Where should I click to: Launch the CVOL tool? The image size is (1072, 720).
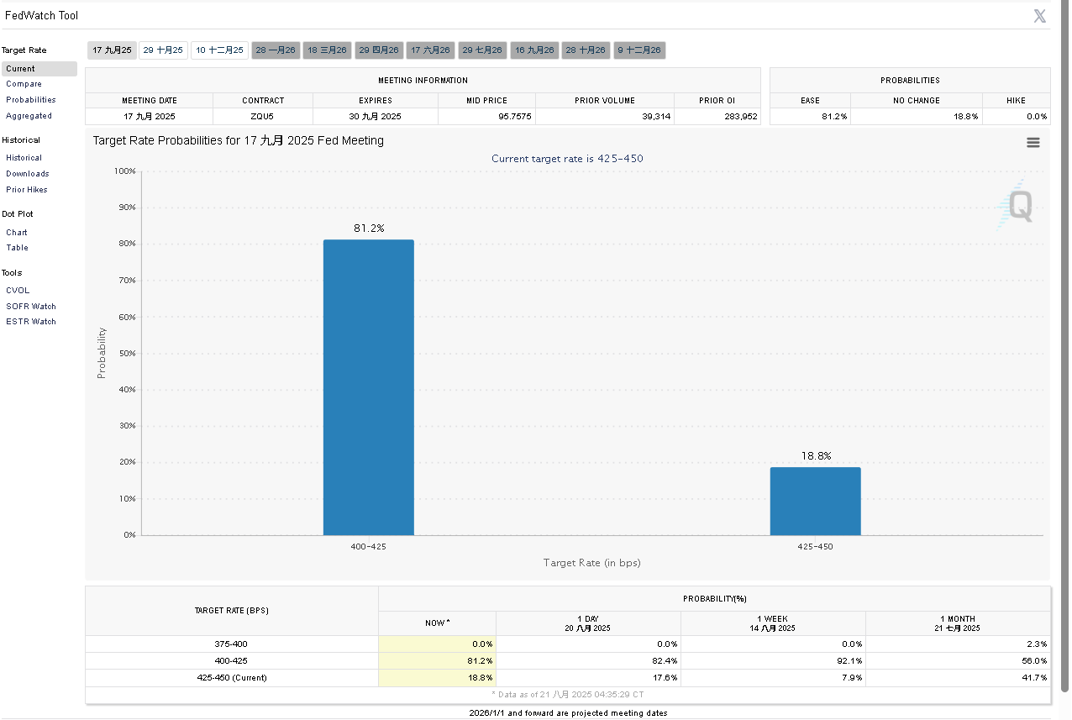click(x=18, y=291)
